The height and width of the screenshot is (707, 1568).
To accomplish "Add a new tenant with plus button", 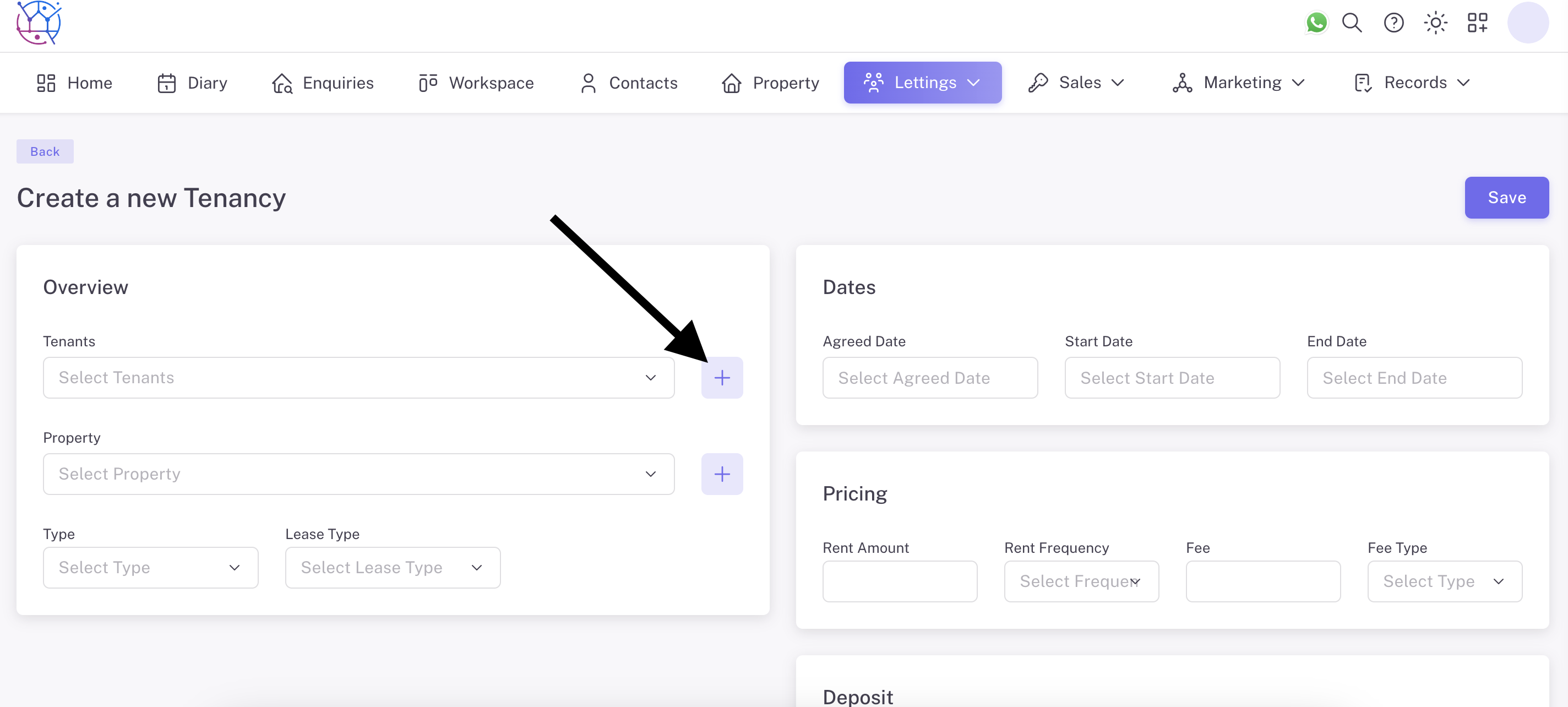I will pos(722,378).
